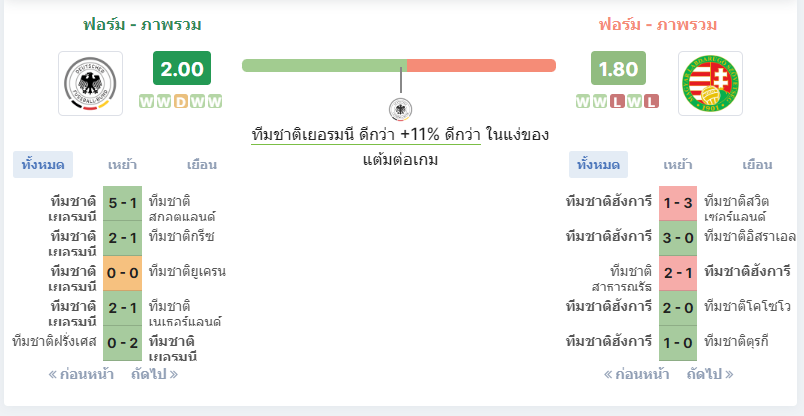This screenshot has width=804, height=416.
Task: Switch Germany's results to เยือน tab
Action: tap(202, 165)
